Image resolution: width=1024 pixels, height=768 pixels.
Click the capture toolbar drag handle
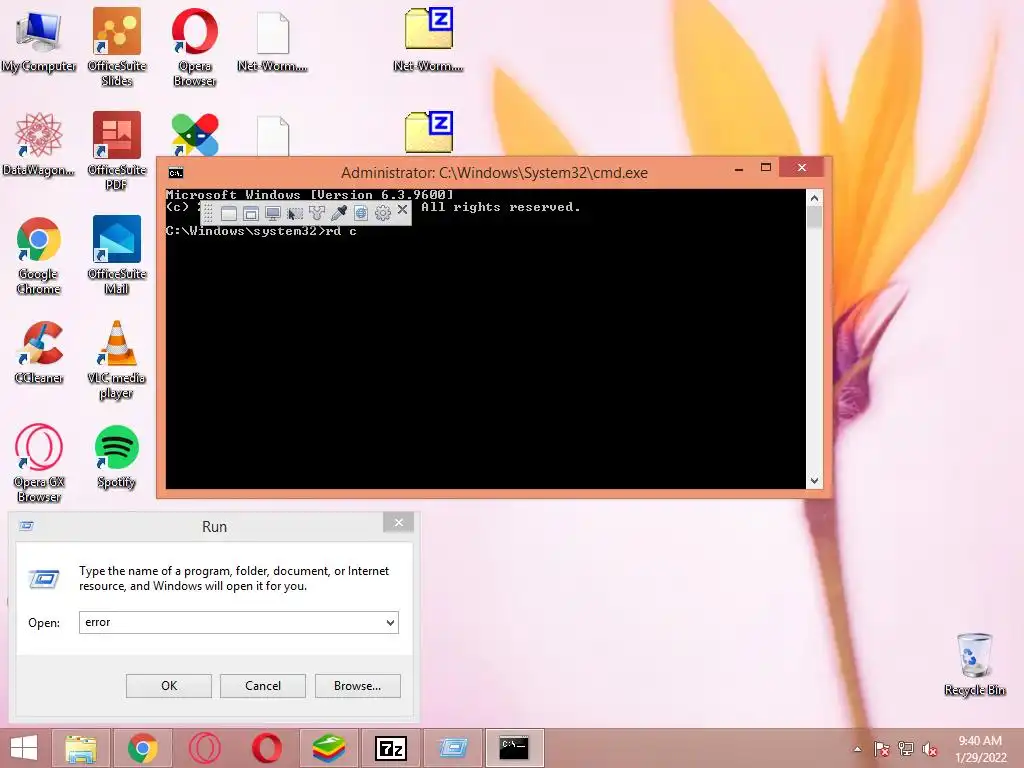[208, 214]
